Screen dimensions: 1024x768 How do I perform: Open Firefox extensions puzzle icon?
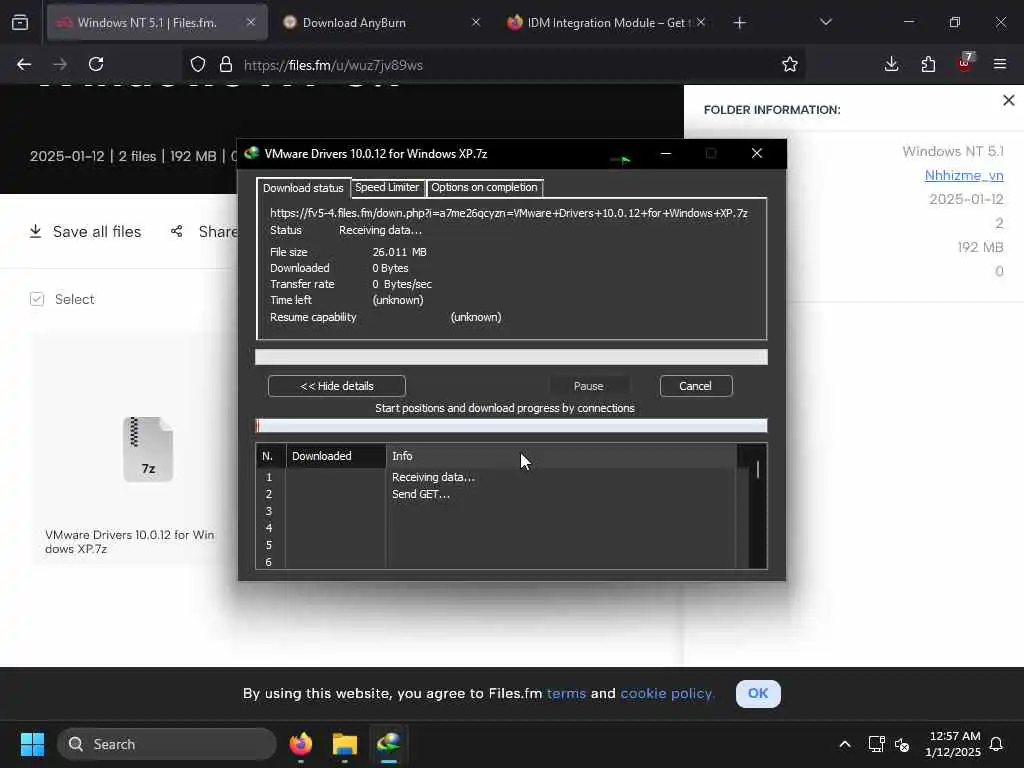click(x=928, y=64)
